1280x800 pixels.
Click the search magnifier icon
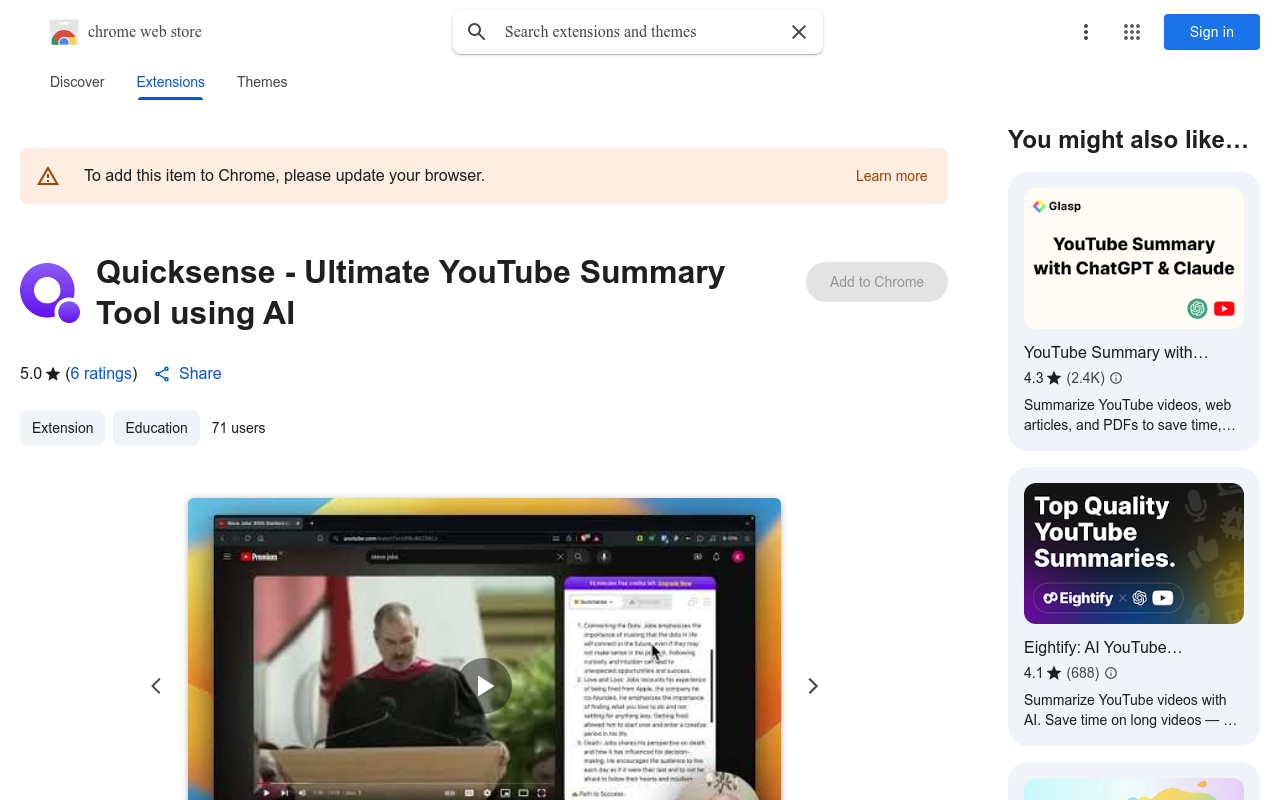(x=477, y=32)
